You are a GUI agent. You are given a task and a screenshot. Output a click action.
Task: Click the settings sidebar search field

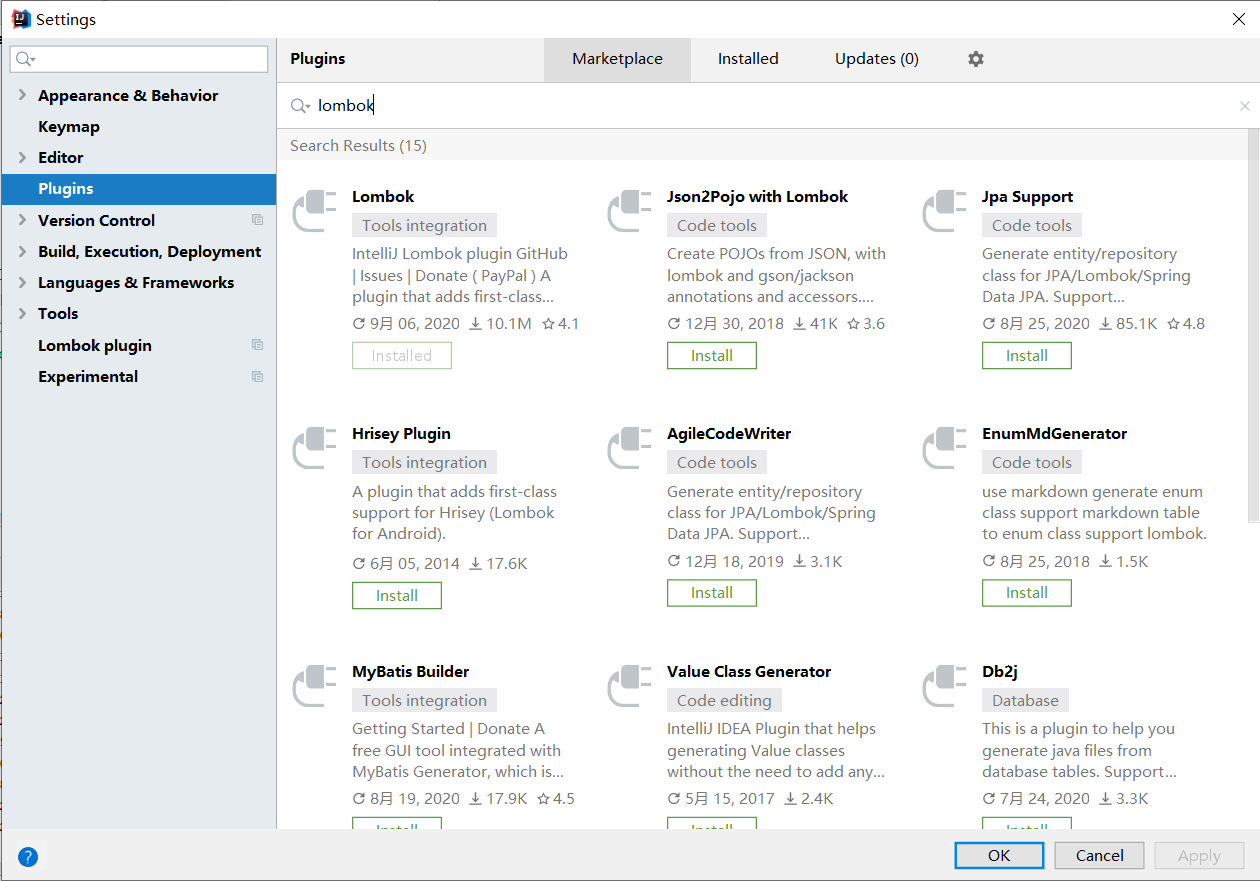tap(139, 59)
